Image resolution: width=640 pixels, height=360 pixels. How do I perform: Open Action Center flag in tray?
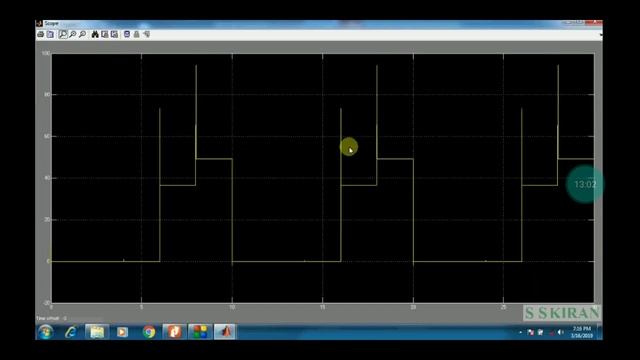(531, 333)
